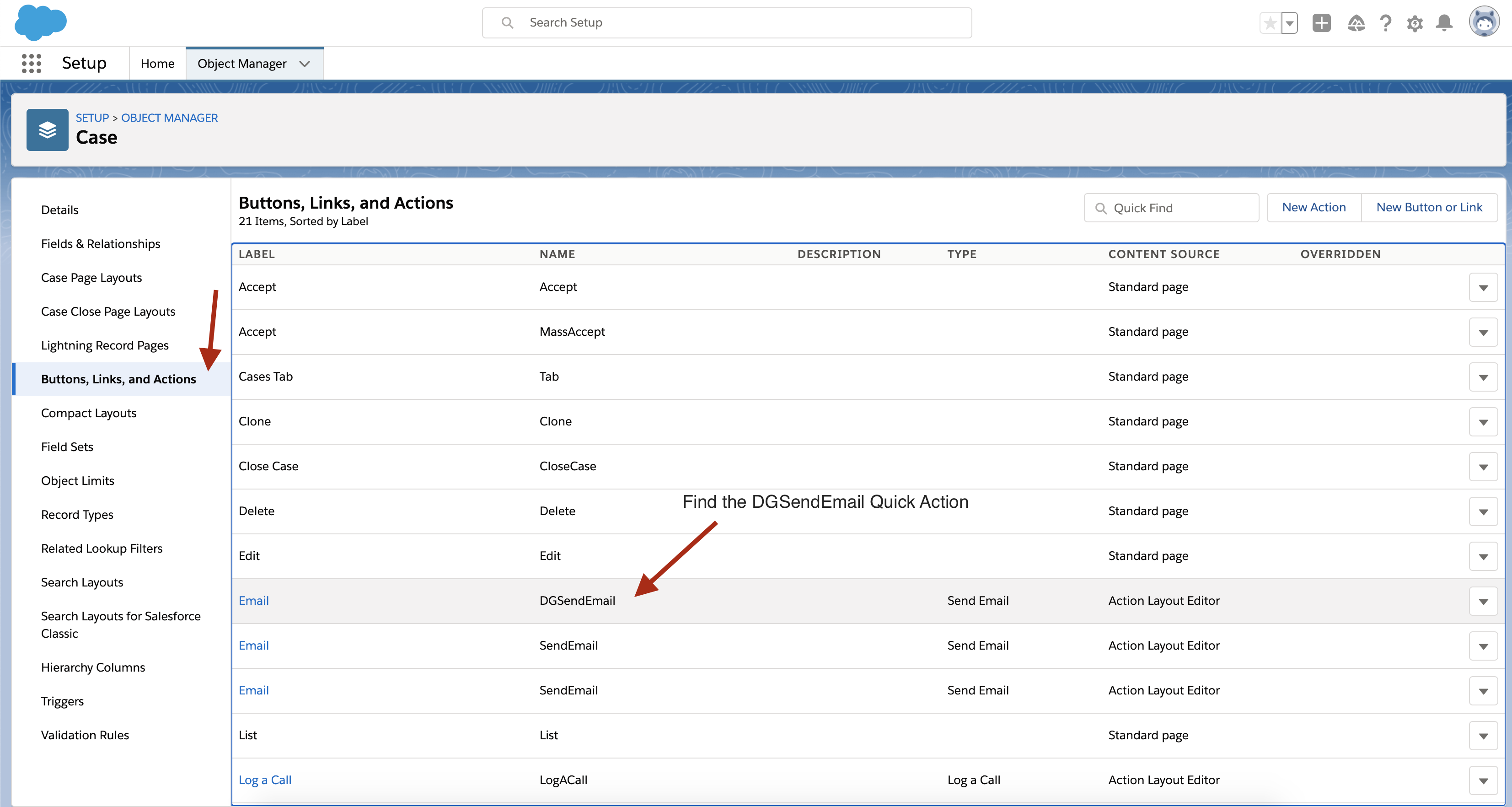Select the Object Manager tab
The height and width of the screenshot is (807, 1512).
click(x=242, y=64)
